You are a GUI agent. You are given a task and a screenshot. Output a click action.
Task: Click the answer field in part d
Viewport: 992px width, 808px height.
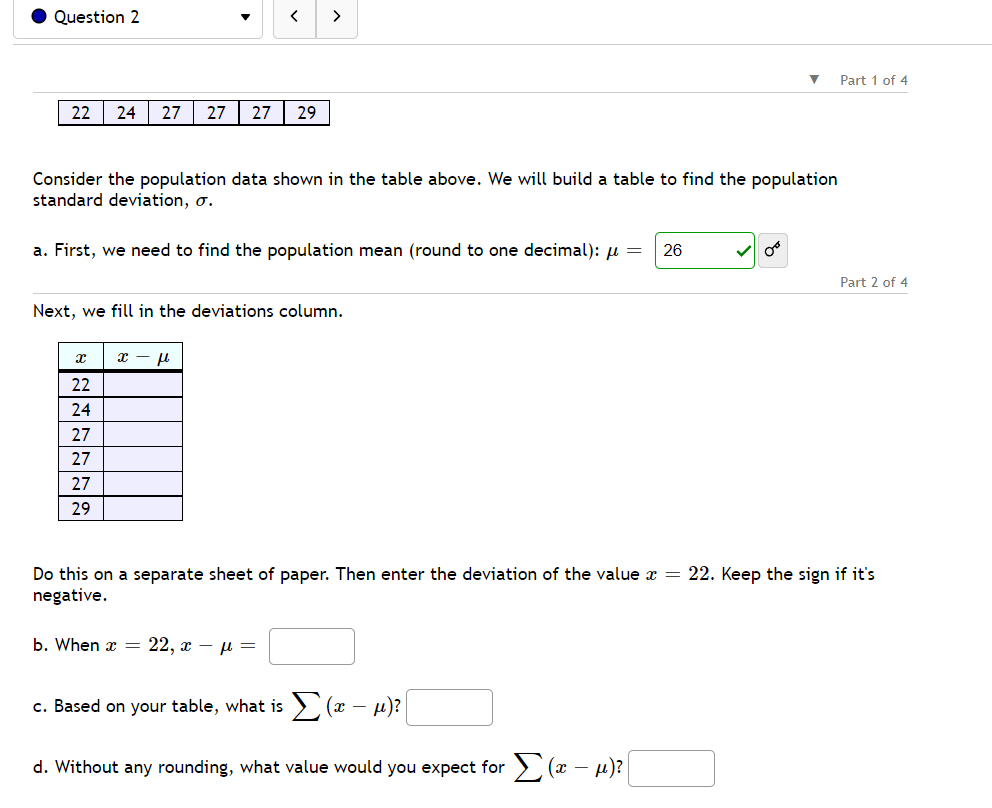point(671,768)
